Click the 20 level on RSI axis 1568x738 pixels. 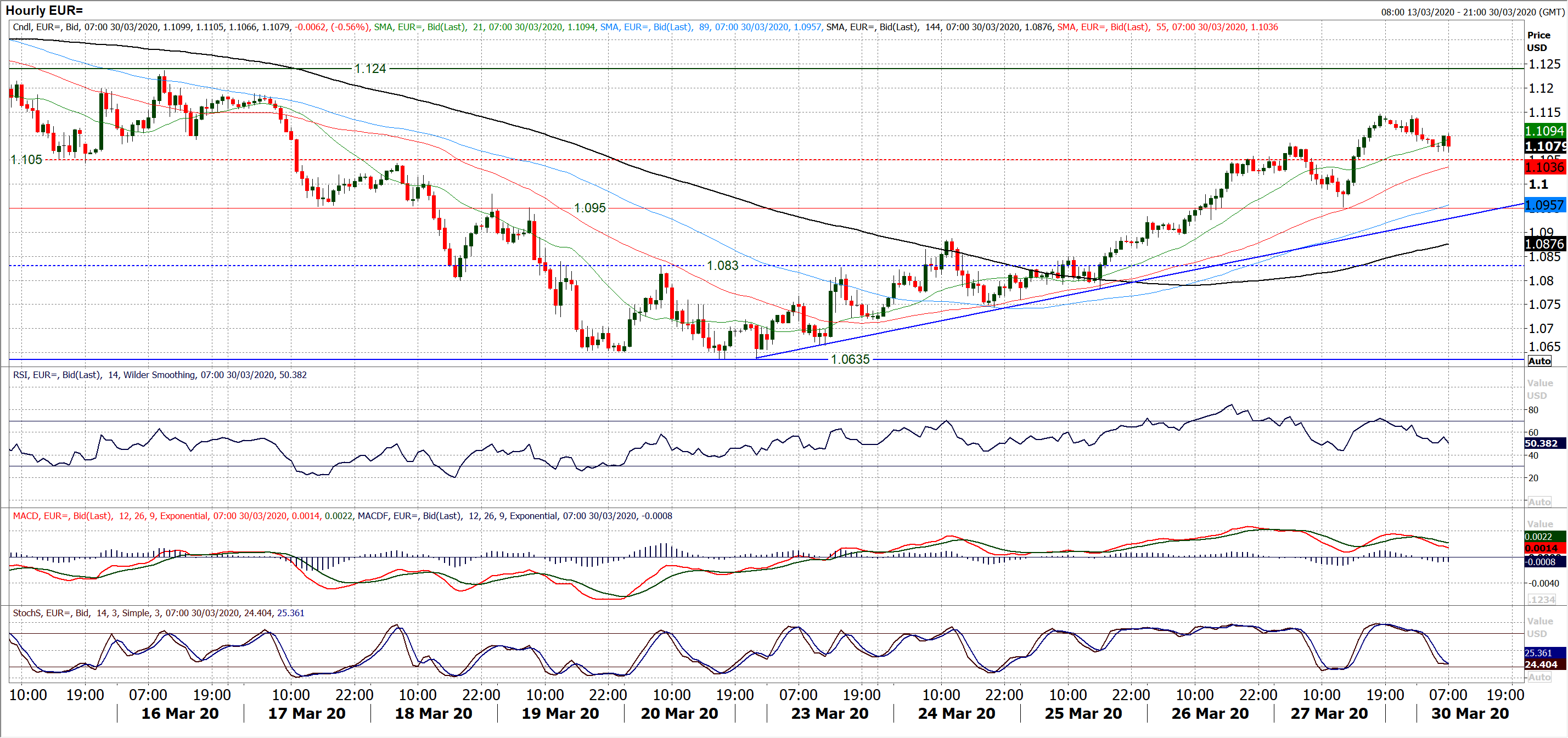(1533, 478)
